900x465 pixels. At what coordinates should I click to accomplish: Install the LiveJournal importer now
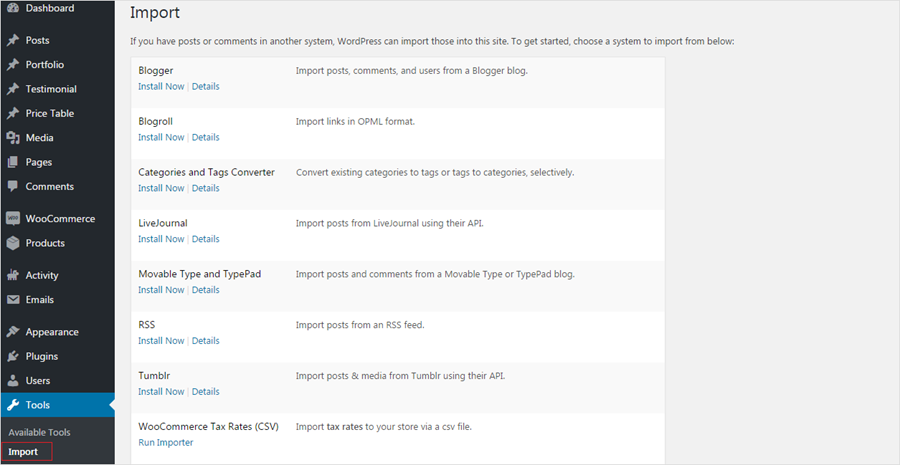click(161, 239)
